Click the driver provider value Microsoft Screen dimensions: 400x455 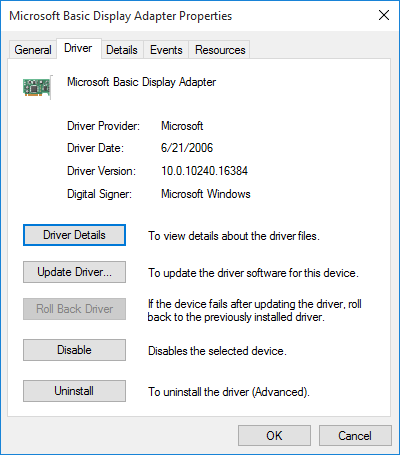[x=182, y=126]
